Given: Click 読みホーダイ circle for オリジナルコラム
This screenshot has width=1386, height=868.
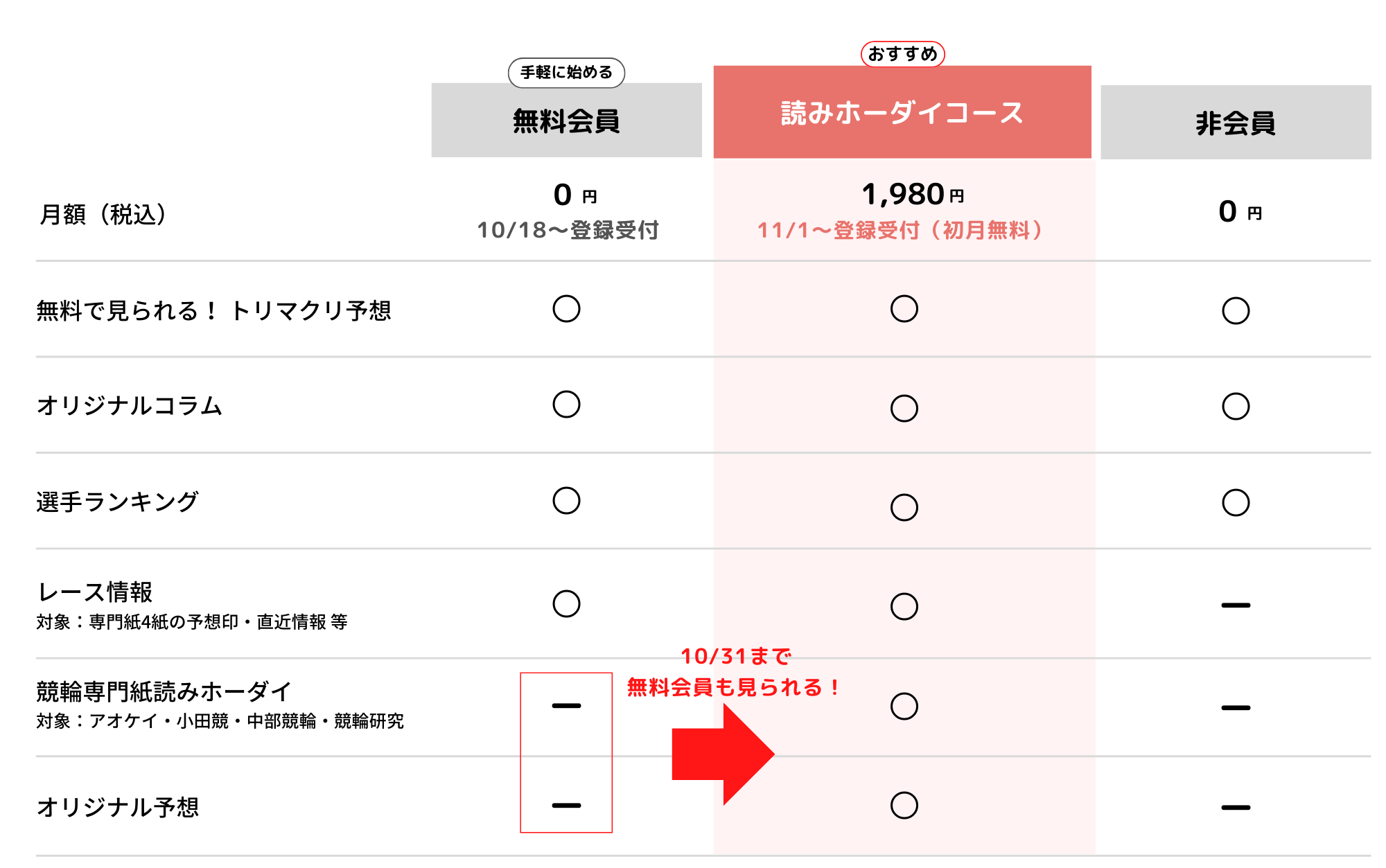Looking at the screenshot, I should [904, 408].
